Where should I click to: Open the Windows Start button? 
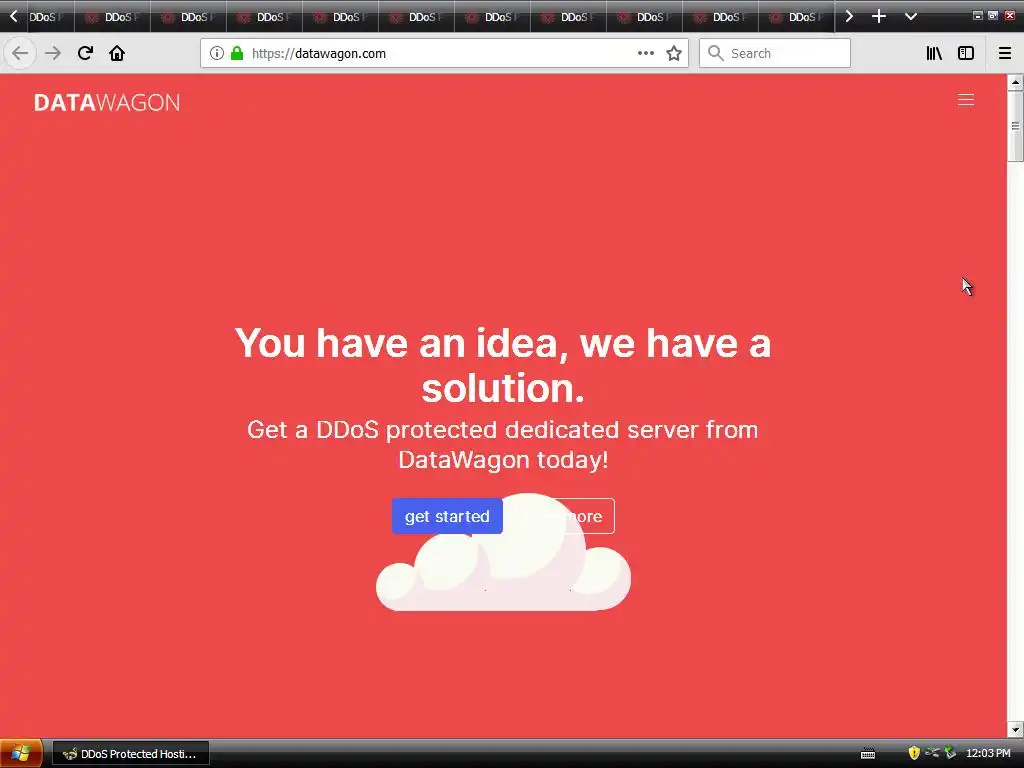pos(21,754)
